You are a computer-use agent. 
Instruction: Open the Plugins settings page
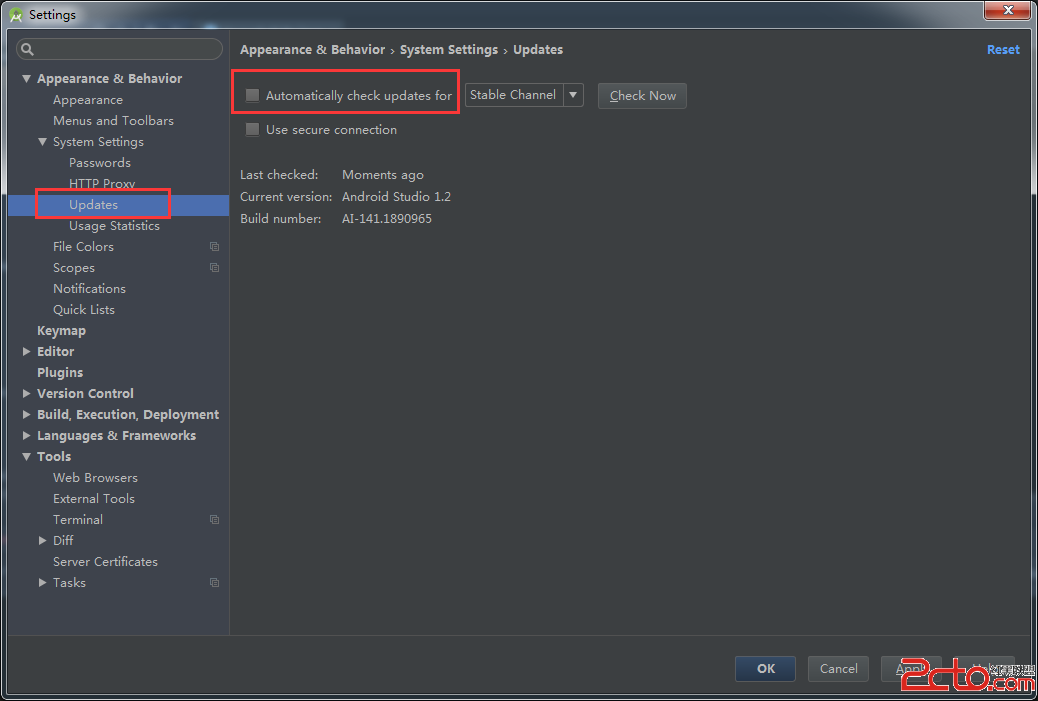[x=60, y=373]
